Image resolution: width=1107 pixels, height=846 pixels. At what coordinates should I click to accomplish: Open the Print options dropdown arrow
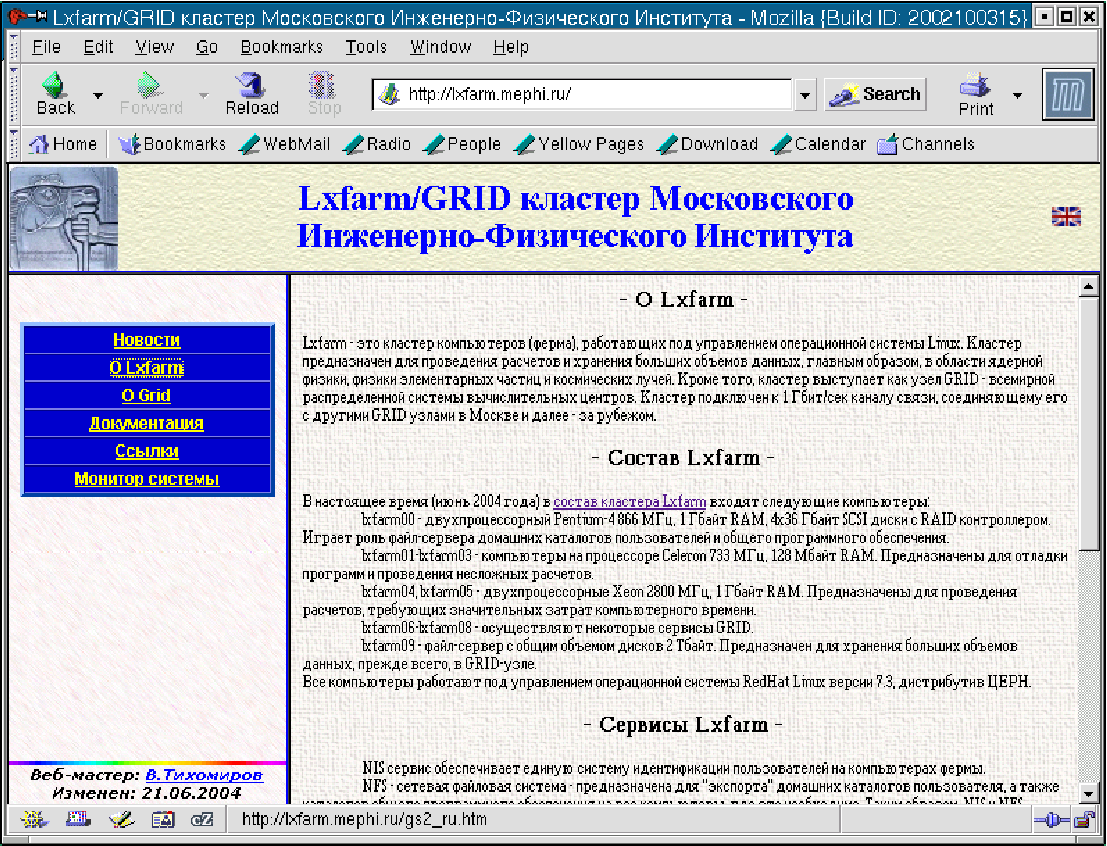(x=1017, y=95)
